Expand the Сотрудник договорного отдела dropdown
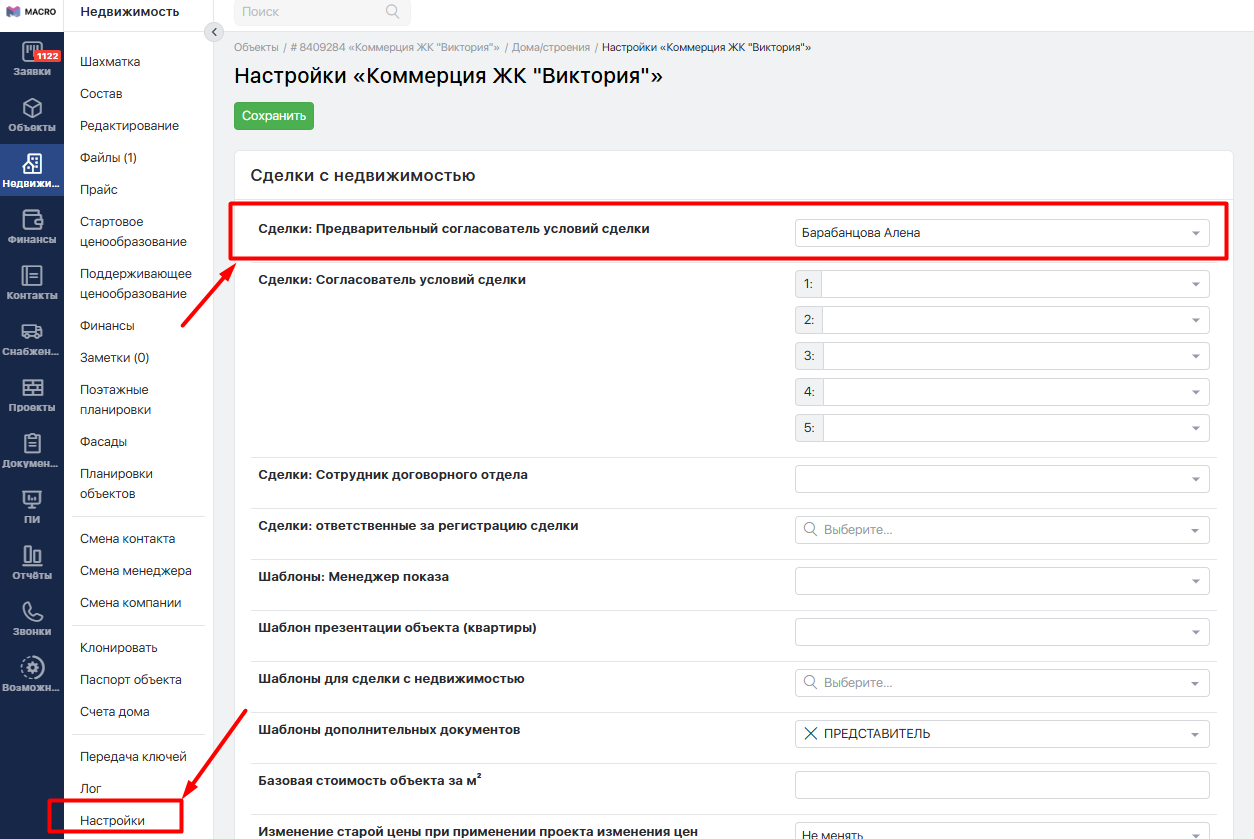The image size is (1254, 839). (1001, 479)
